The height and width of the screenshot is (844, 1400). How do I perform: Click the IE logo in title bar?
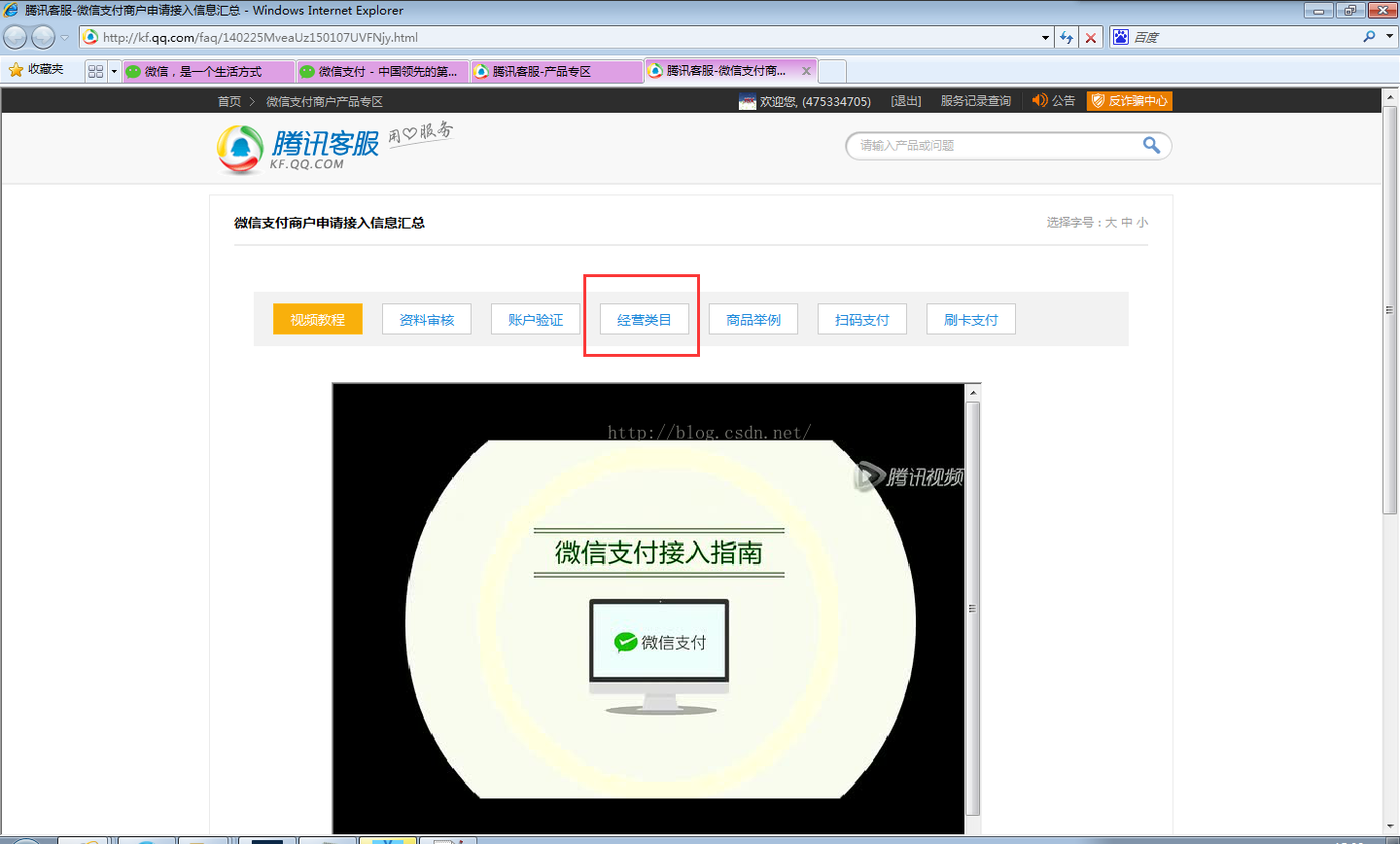pos(11,10)
